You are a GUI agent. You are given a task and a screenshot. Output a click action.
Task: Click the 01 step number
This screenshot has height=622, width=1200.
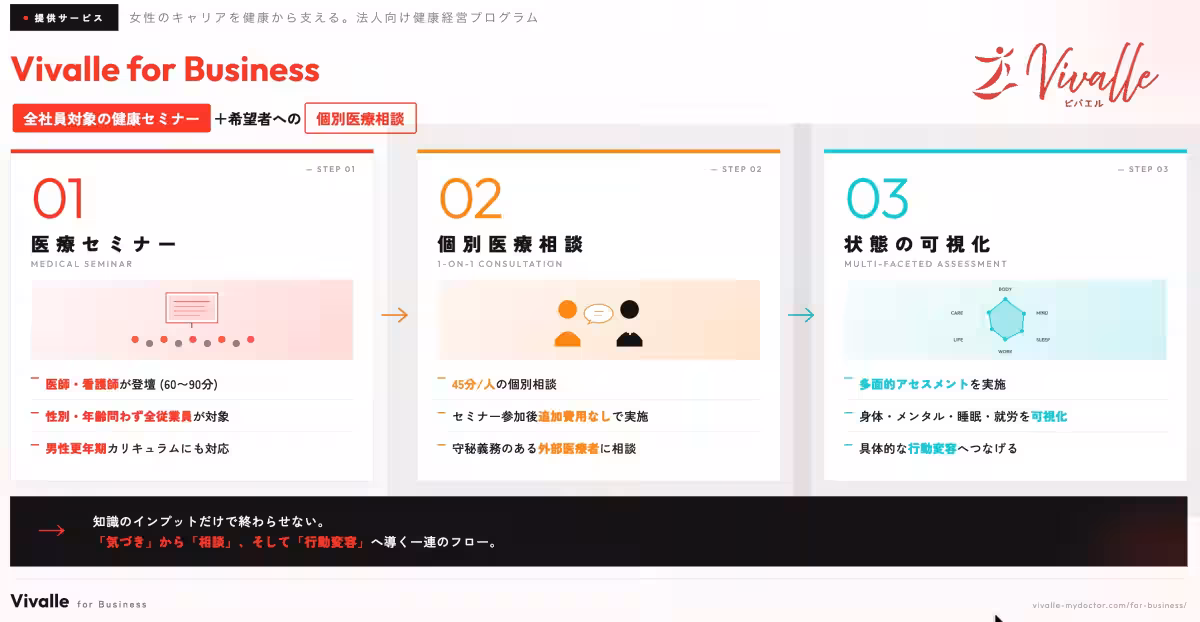pos(58,198)
